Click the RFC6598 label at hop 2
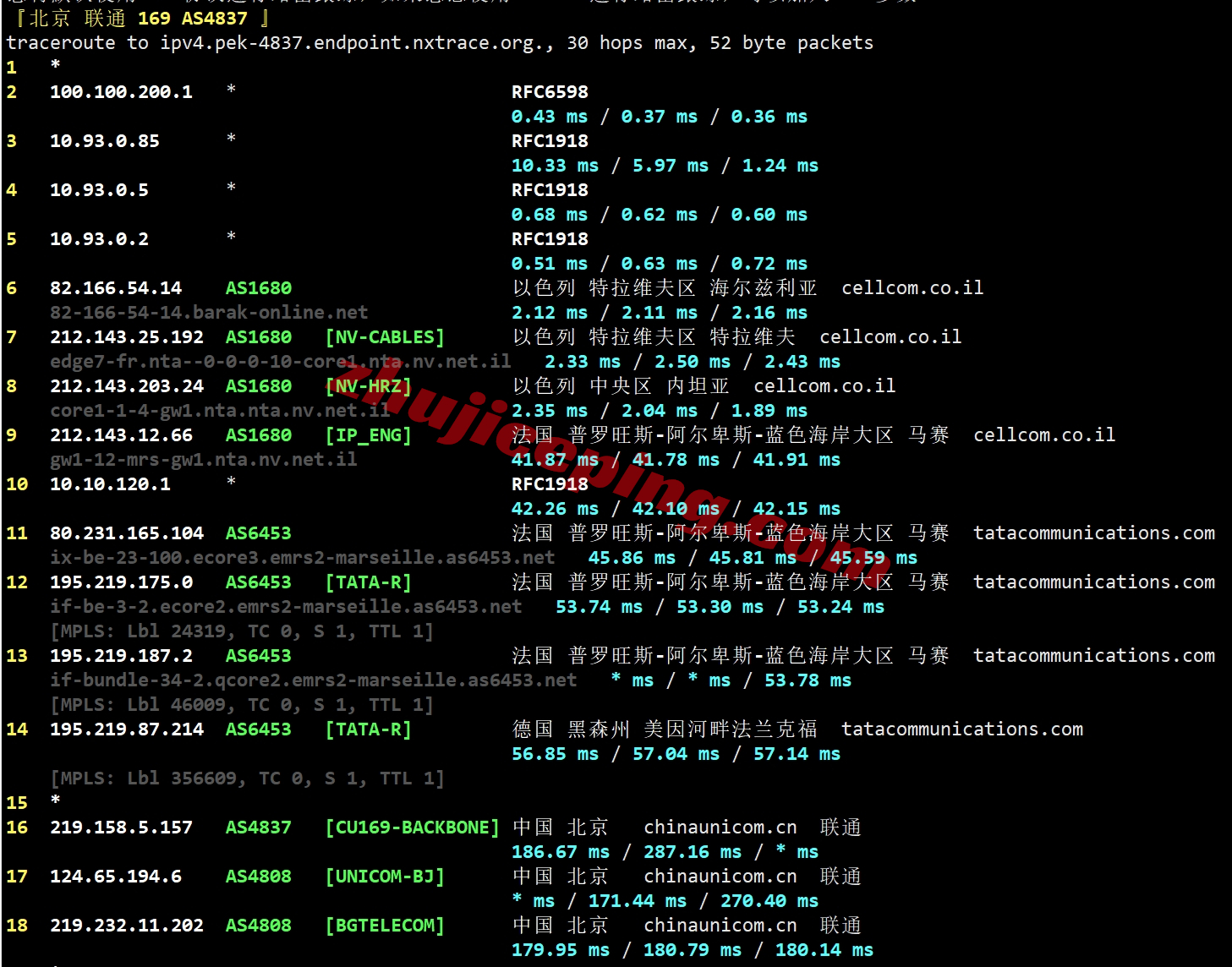 pyautogui.click(x=550, y=92)
